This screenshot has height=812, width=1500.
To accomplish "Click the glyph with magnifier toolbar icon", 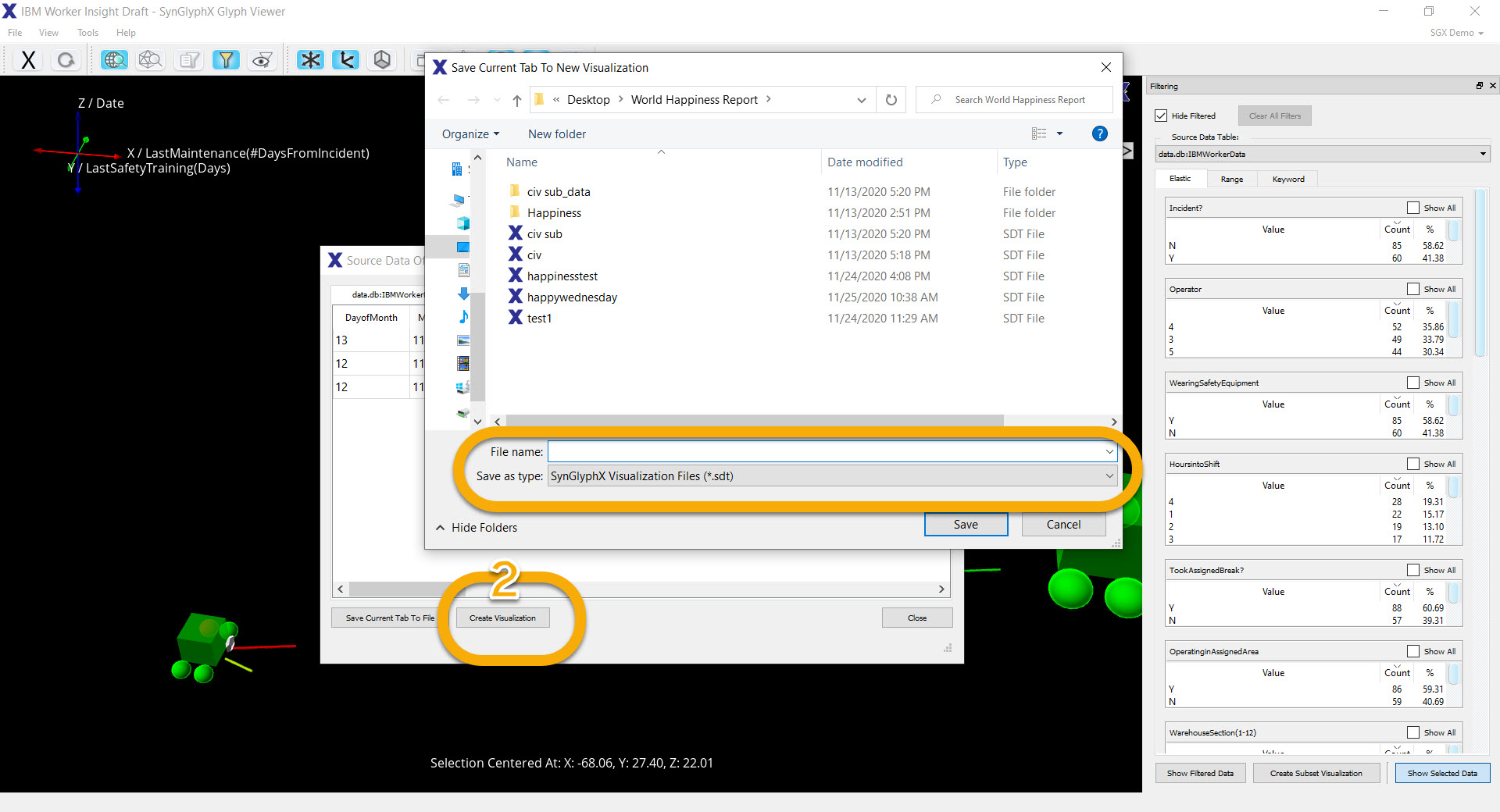I will 150,60.
